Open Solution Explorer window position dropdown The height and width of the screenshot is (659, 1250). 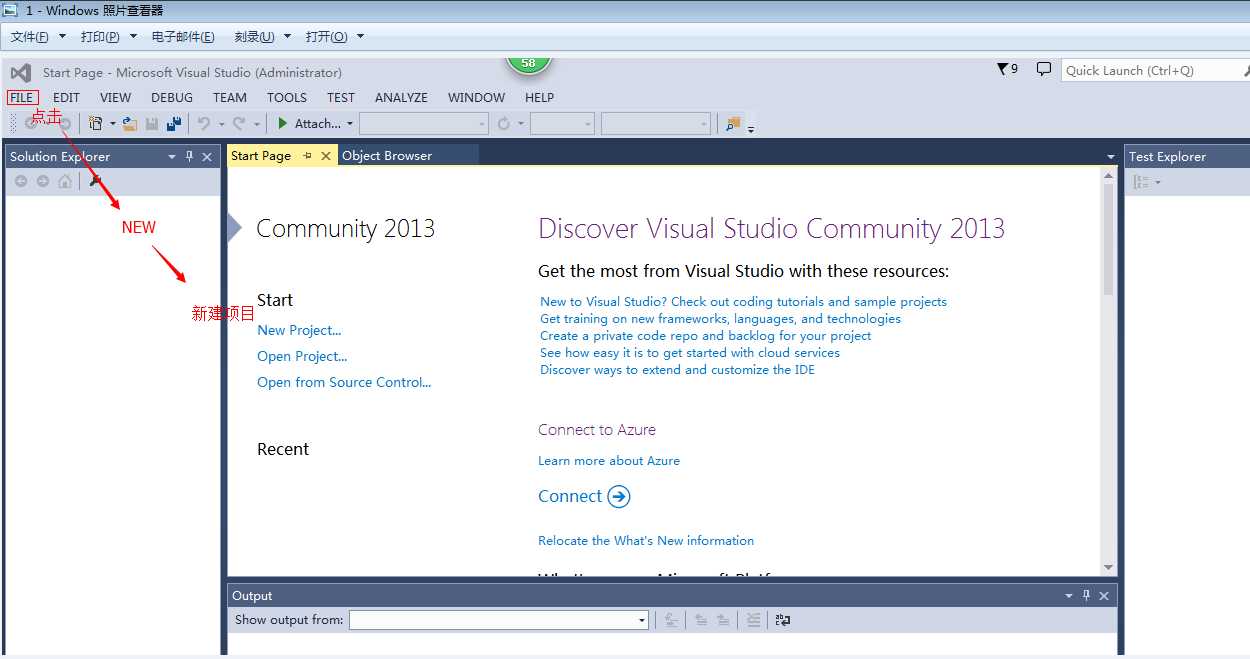172,156
